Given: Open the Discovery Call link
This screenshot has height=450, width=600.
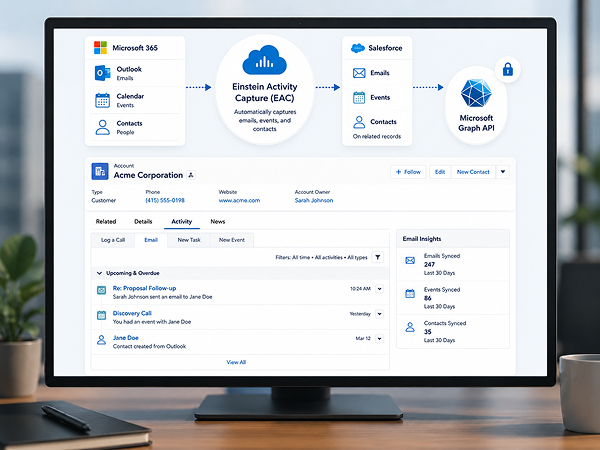Looking at the screenshot, I should point(132,313).
